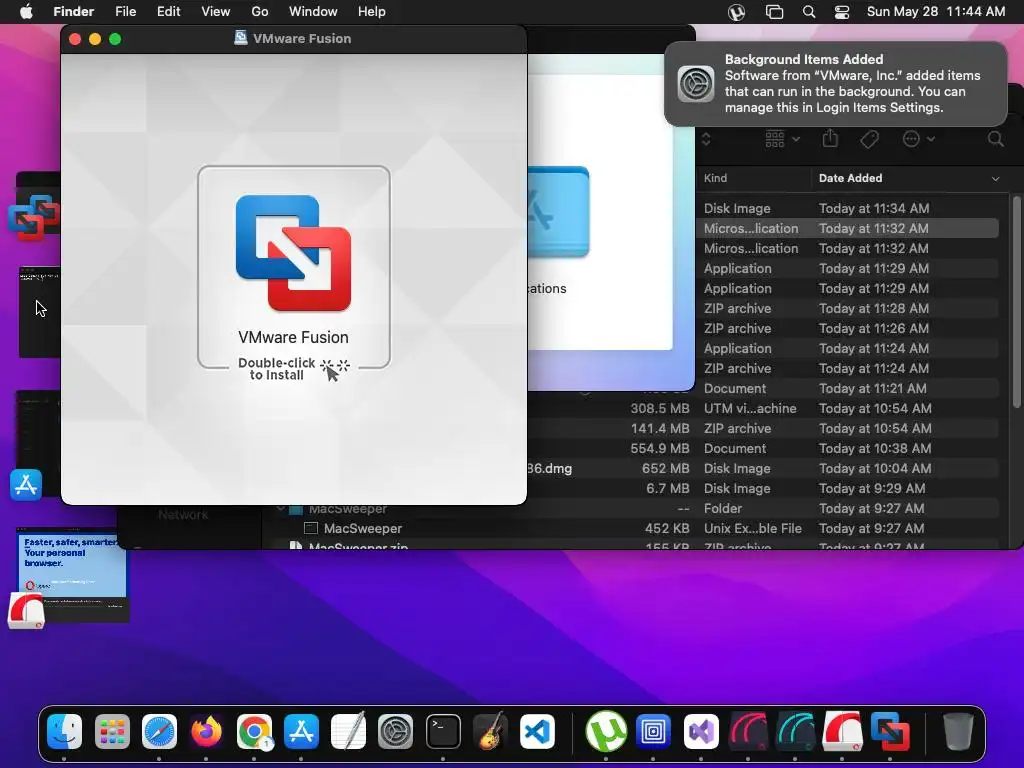Launch Visual Studio Code from the Dock
Viewport: 1024px width, 768px height.
[538, 731]
